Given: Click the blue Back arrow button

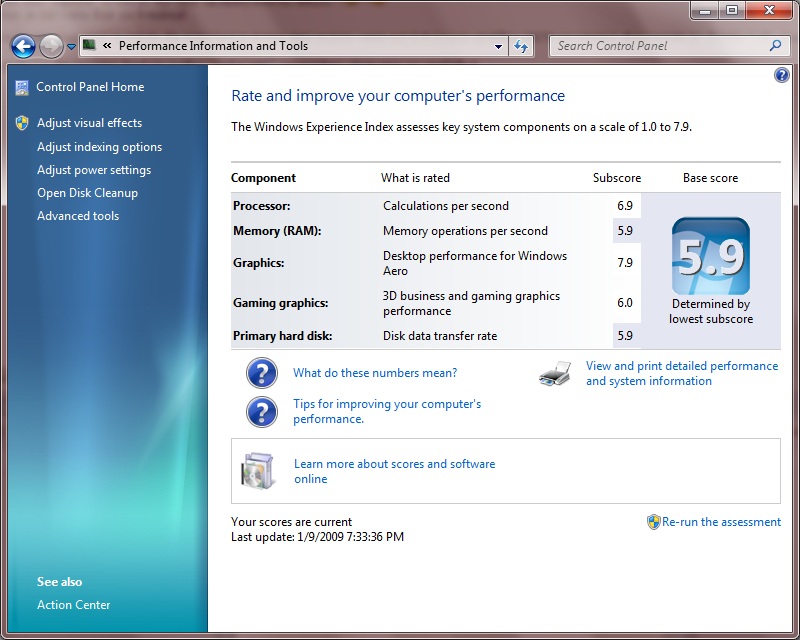Looking at the screenshot, I should click(x=23, y=46).
